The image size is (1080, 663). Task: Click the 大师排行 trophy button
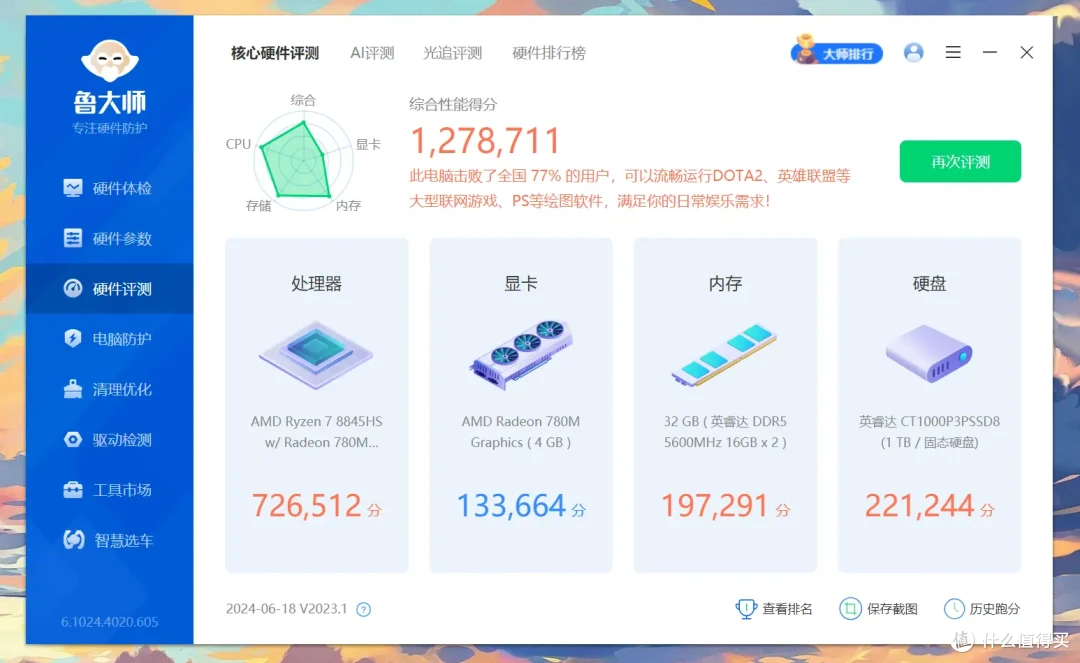pyautogui.click(x=836, y=52)
